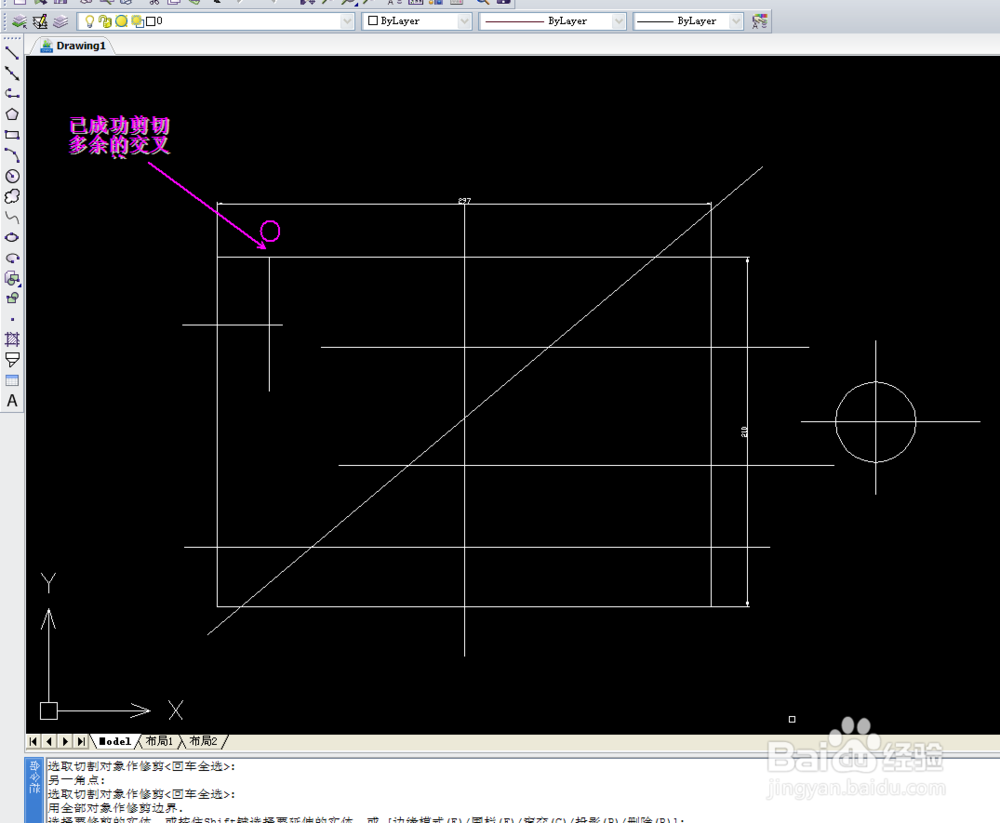Screen dimensions: 1000x823
Task: Select the Polyline tool
Action: tap(11, 94)
